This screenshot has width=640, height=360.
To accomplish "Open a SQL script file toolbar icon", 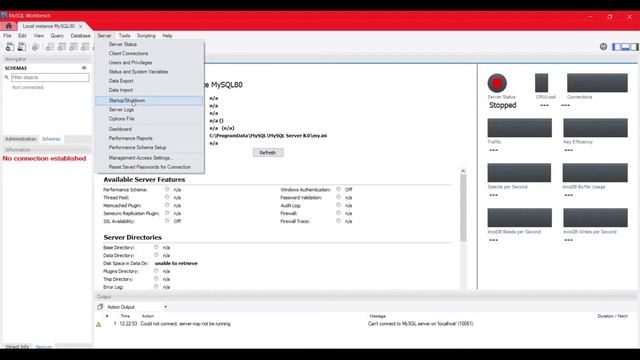I will (x=22, y=47).
